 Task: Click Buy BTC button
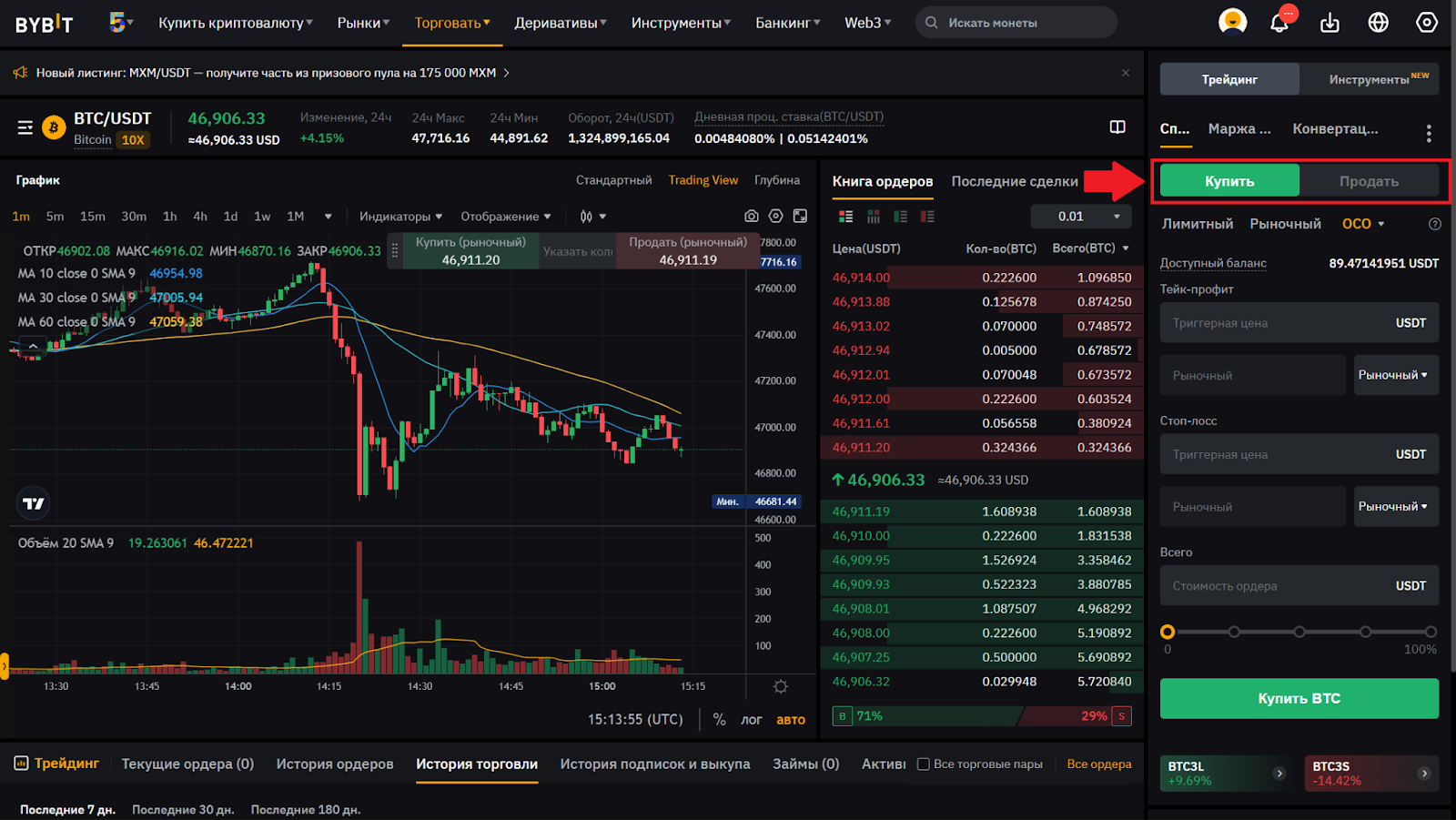click(1299, 699)
